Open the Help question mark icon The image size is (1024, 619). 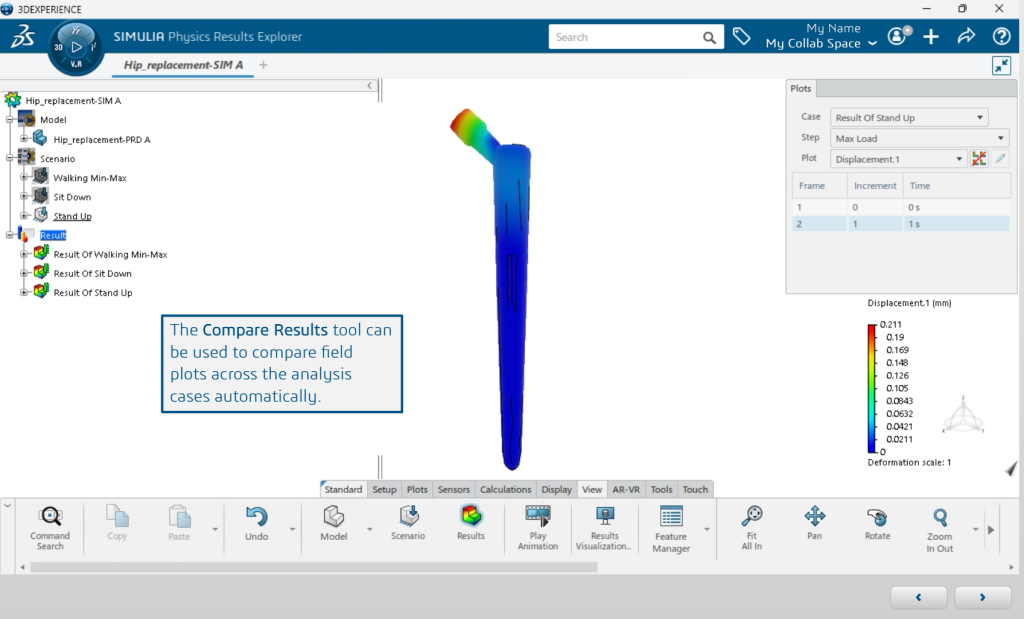[1001, 37]
